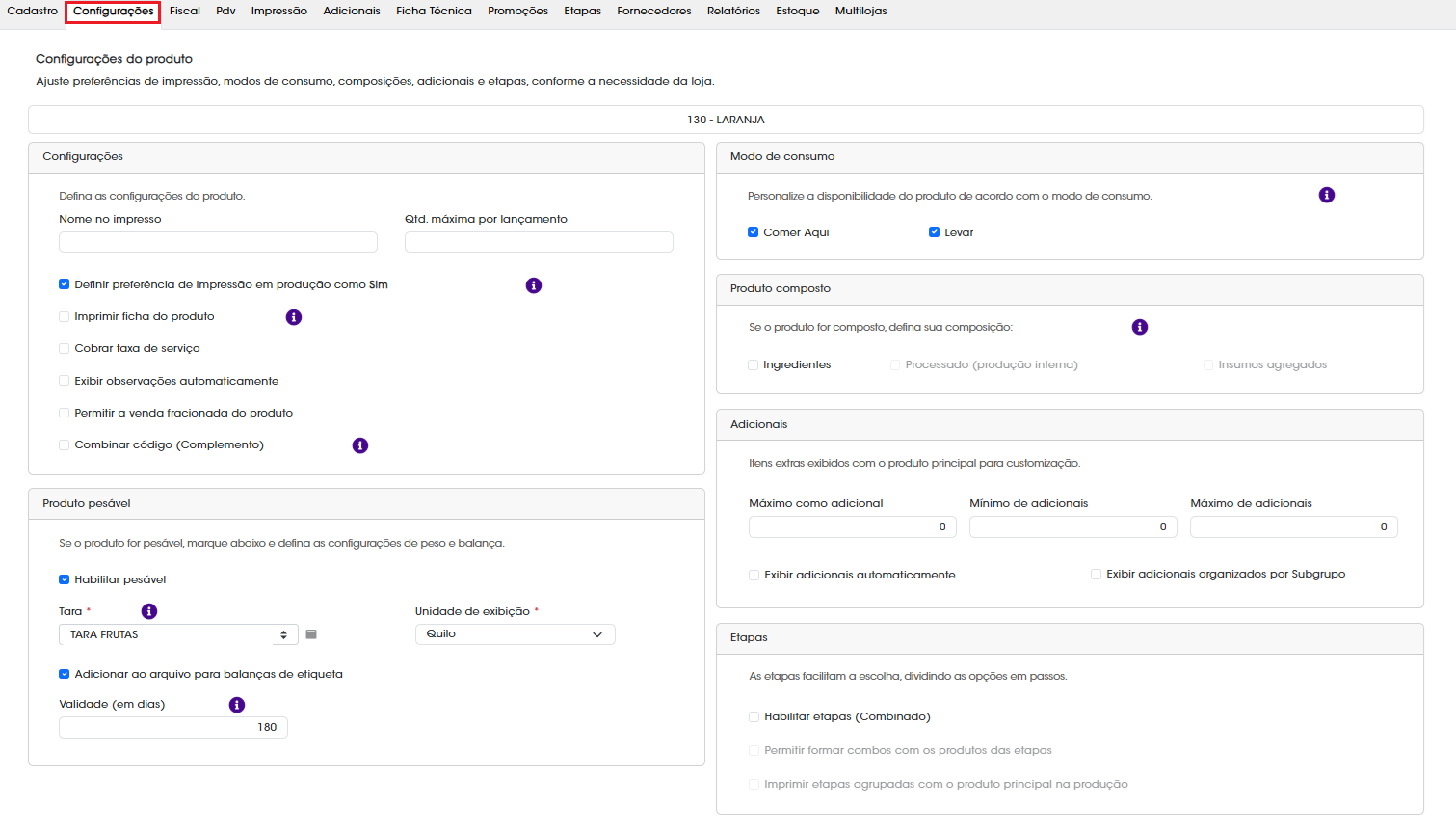The height and width of the screenshot is (834, 1456).
Task: Show info for Combinar código (Complemento)
Action: pyautogui.click(x=360, y=445)
